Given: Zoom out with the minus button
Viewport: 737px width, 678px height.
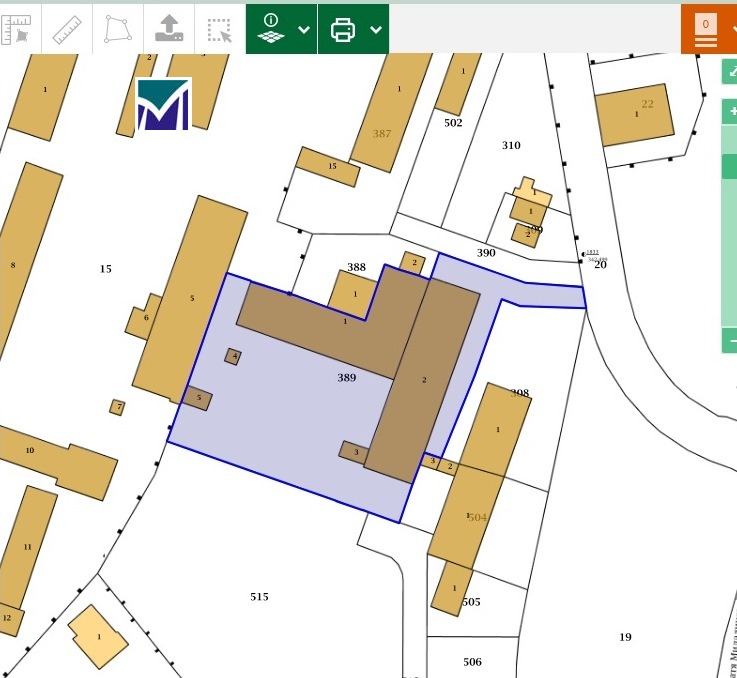Looking at the screenshot, I should coord(731,341).
